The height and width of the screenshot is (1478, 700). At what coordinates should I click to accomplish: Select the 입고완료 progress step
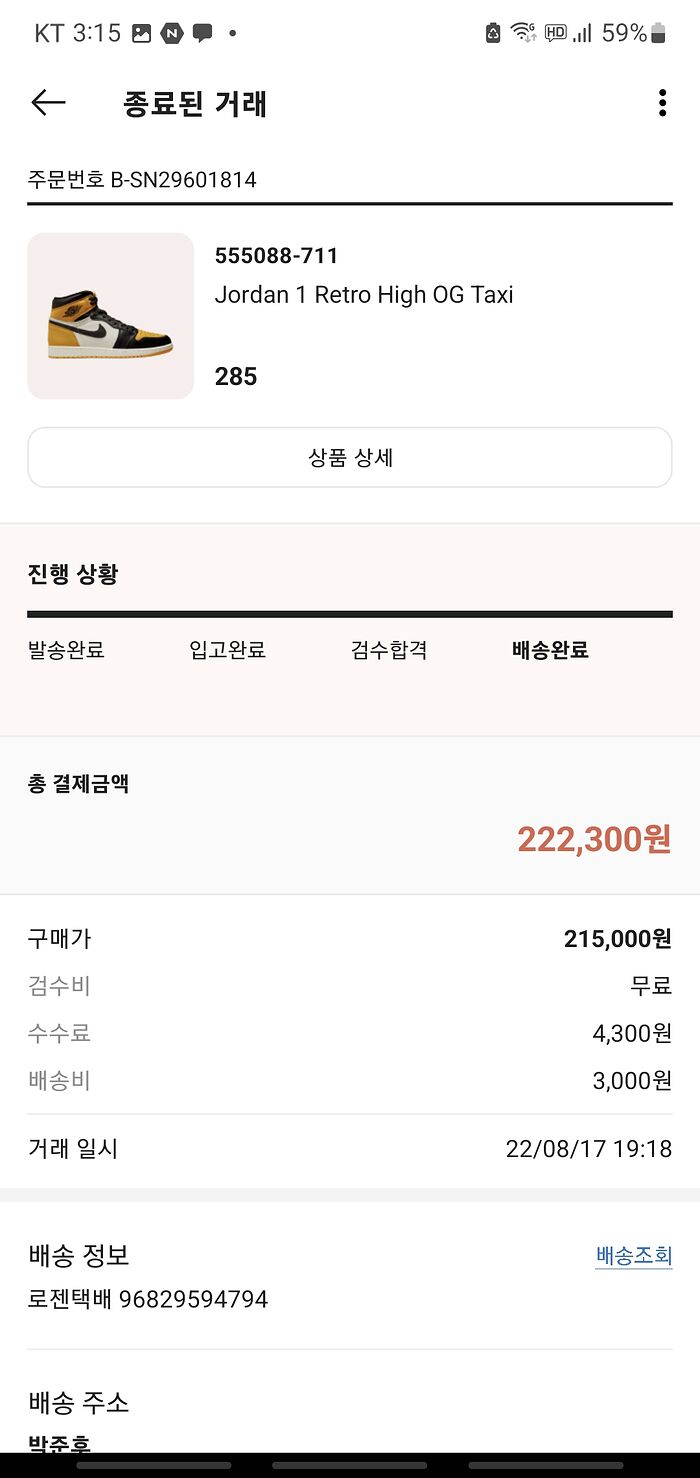pyautogui.click(x=227, y=650)
